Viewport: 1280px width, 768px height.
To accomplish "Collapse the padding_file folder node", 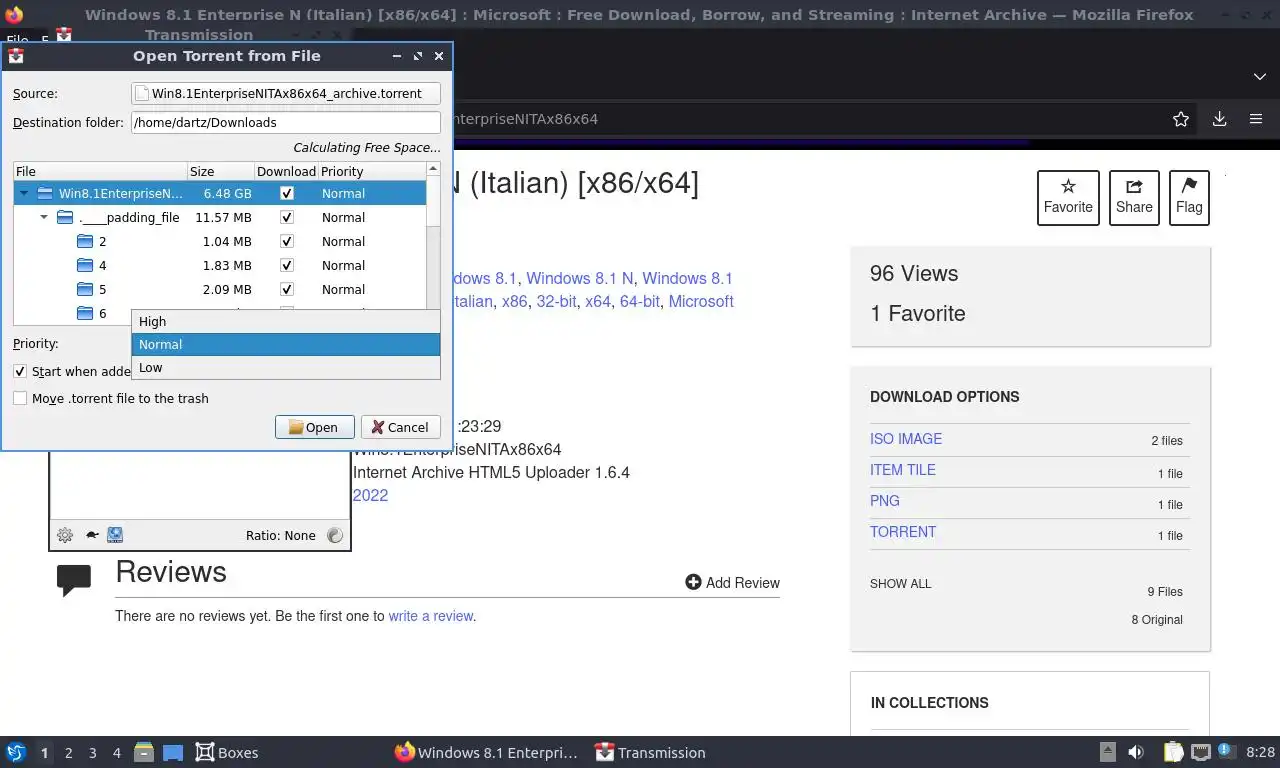I will [44, 217].
